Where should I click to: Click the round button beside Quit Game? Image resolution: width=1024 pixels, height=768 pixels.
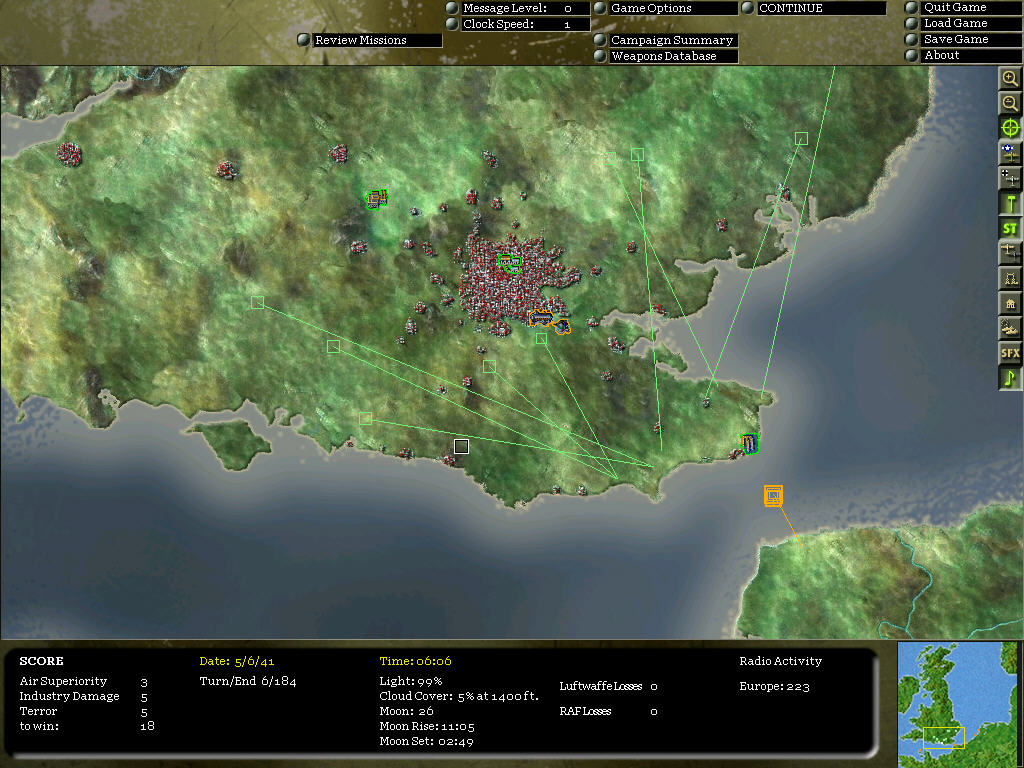click(912, 7)
